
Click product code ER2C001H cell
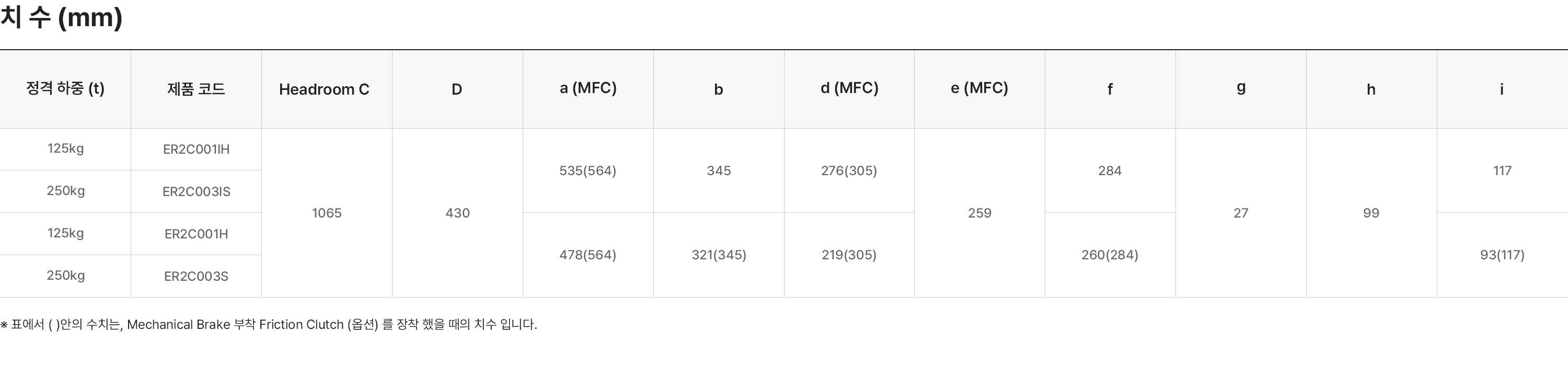click(x=196, y=234)
